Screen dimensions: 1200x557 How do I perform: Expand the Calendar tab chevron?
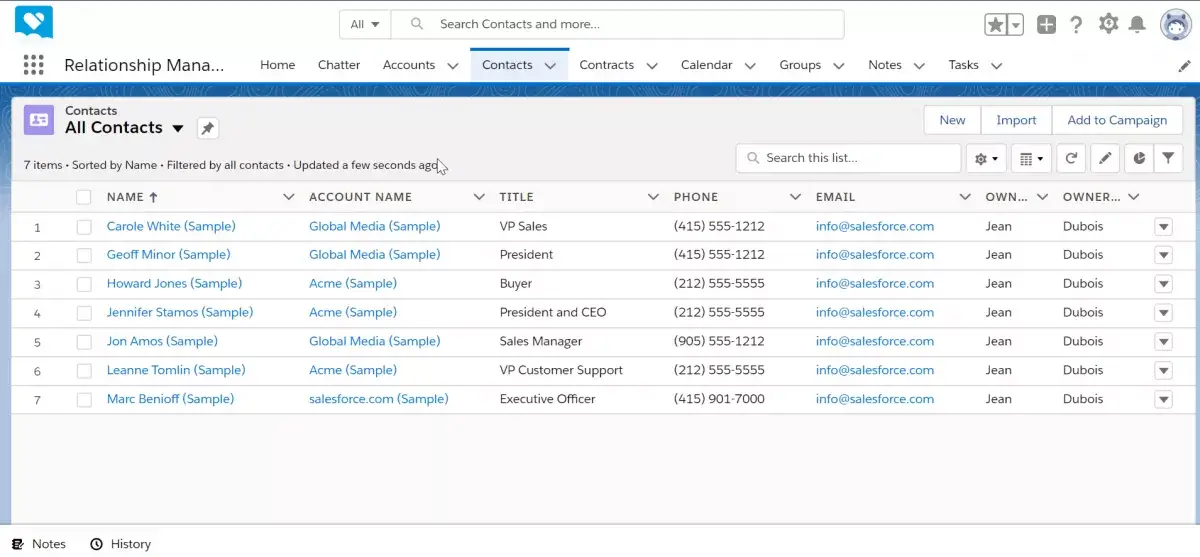[x=750, y=65]
